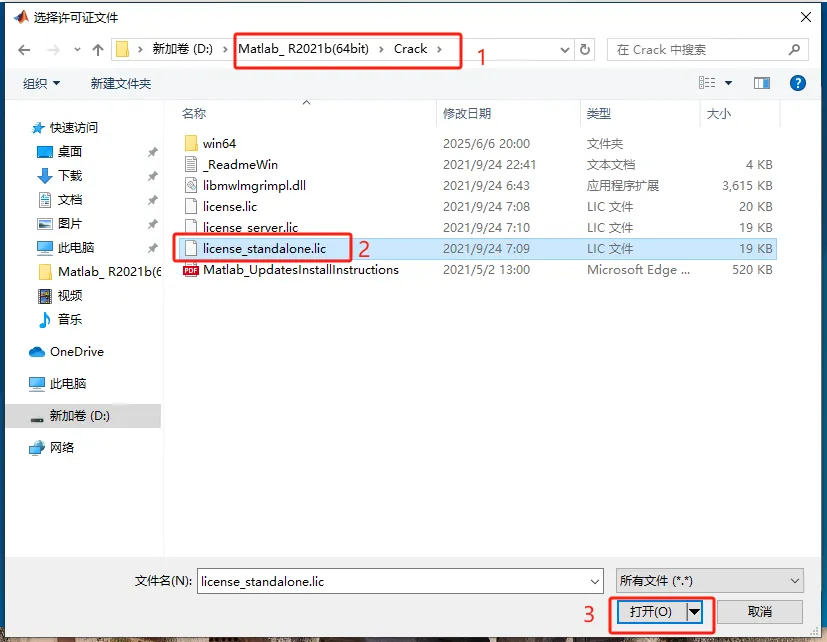The image size is (827, 642).
Task: Click 快速访问 in the sidebar
Action: point(73,128)
